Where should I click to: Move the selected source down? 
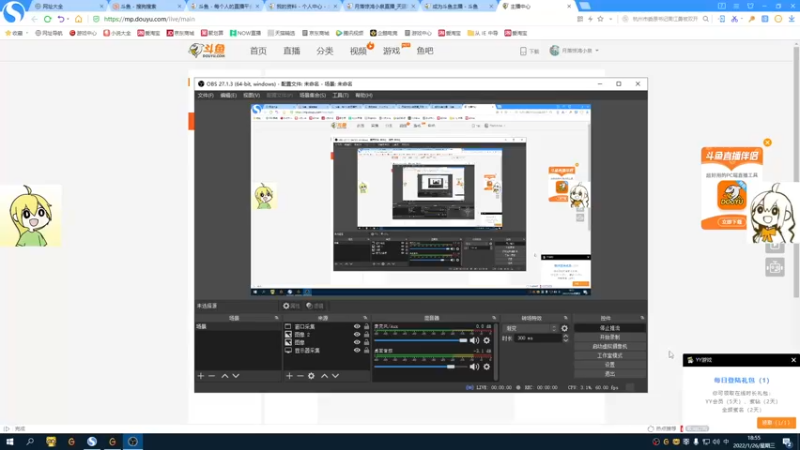(335, 376)
